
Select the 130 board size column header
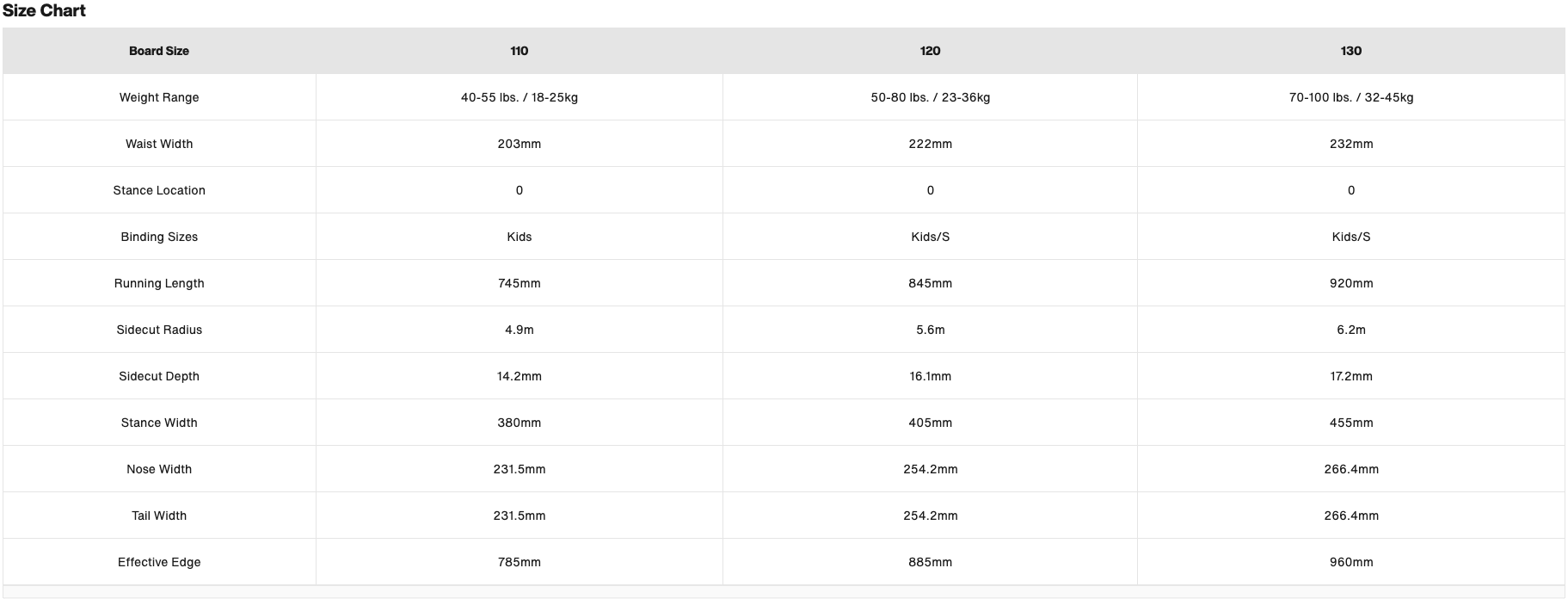(x=1350, y=51)
